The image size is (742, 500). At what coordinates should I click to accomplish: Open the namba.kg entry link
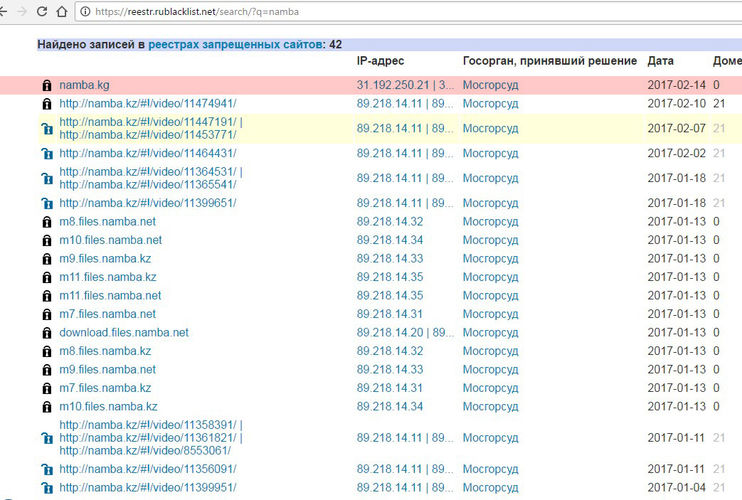tap(84, 85)
